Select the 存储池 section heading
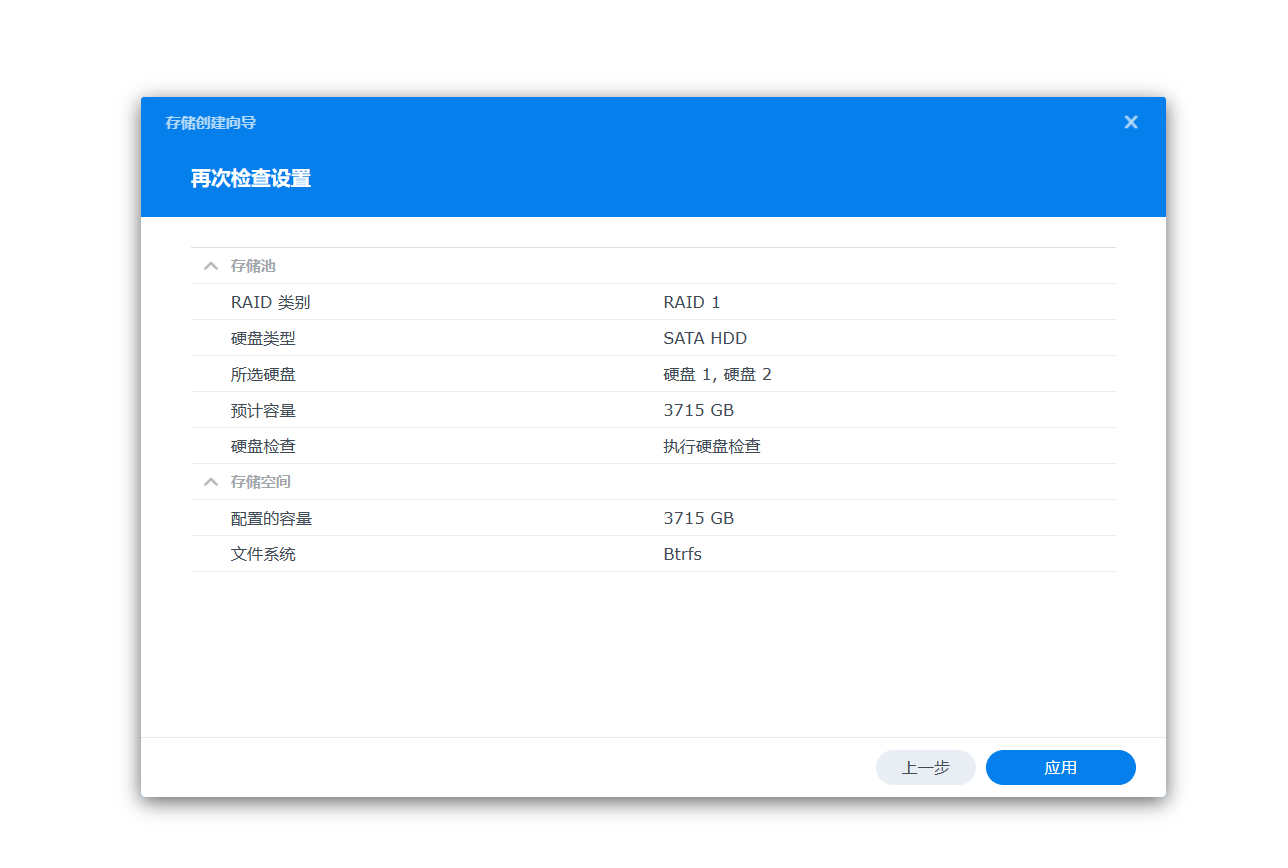 coord(253,266)
